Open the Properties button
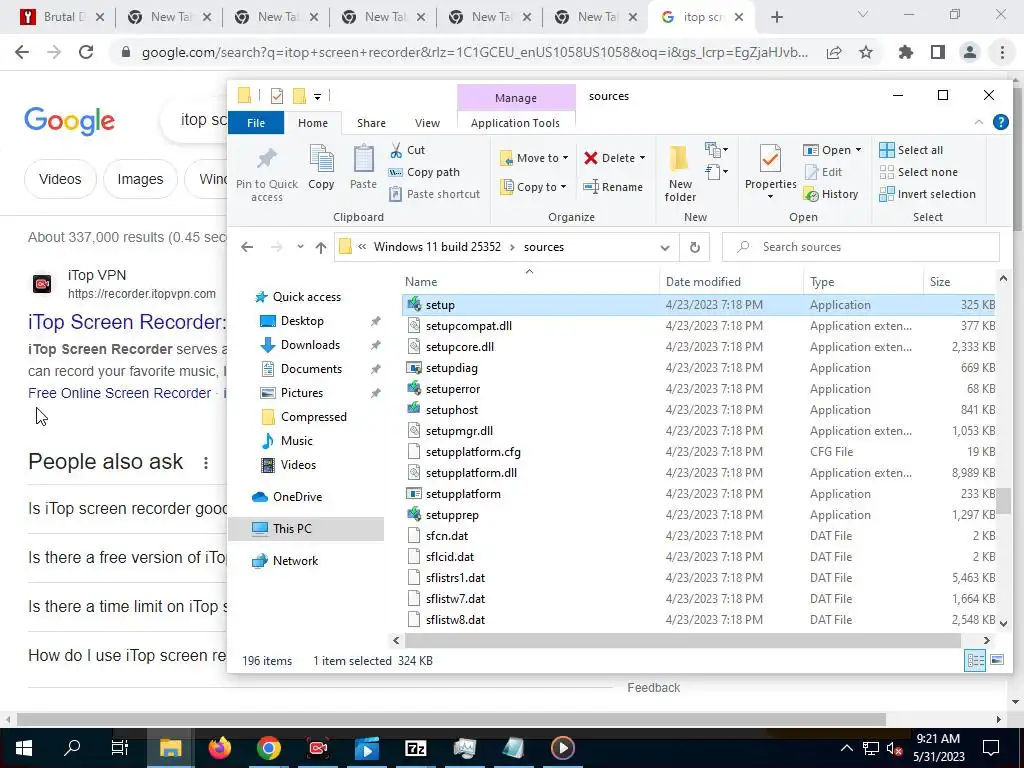1024x768 pixels. (771, 172)
